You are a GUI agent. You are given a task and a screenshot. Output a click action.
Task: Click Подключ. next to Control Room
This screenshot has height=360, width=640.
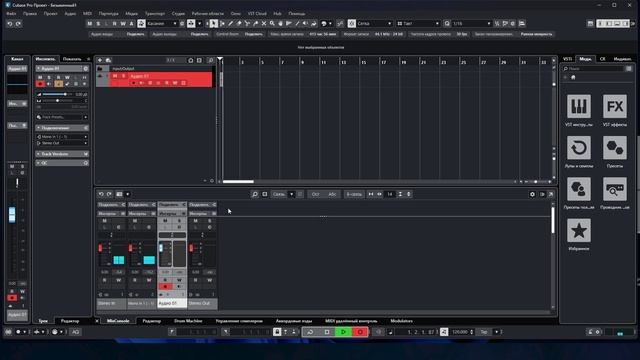point(253,34)
